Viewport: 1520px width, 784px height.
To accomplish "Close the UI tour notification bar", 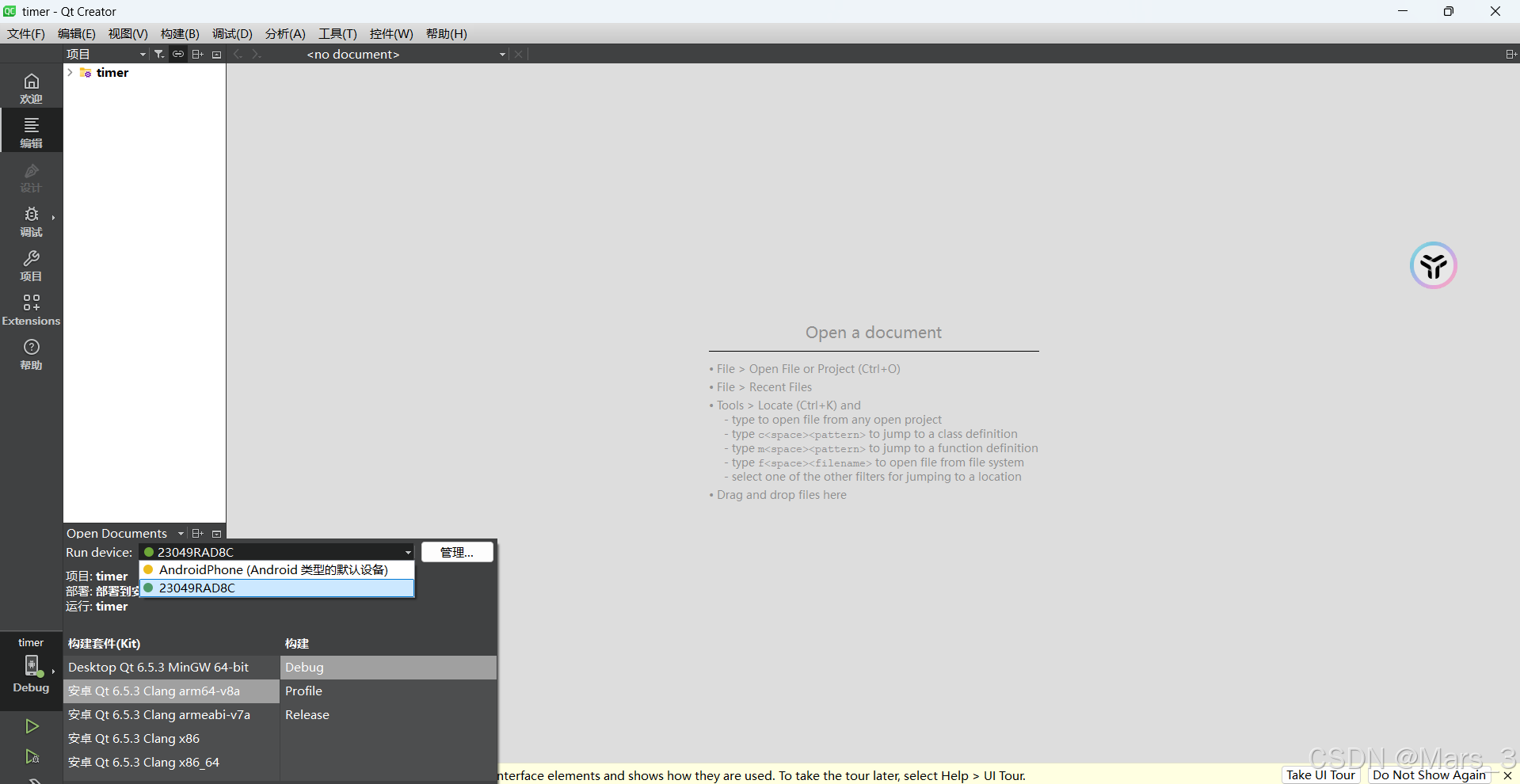I will 1508,775.
